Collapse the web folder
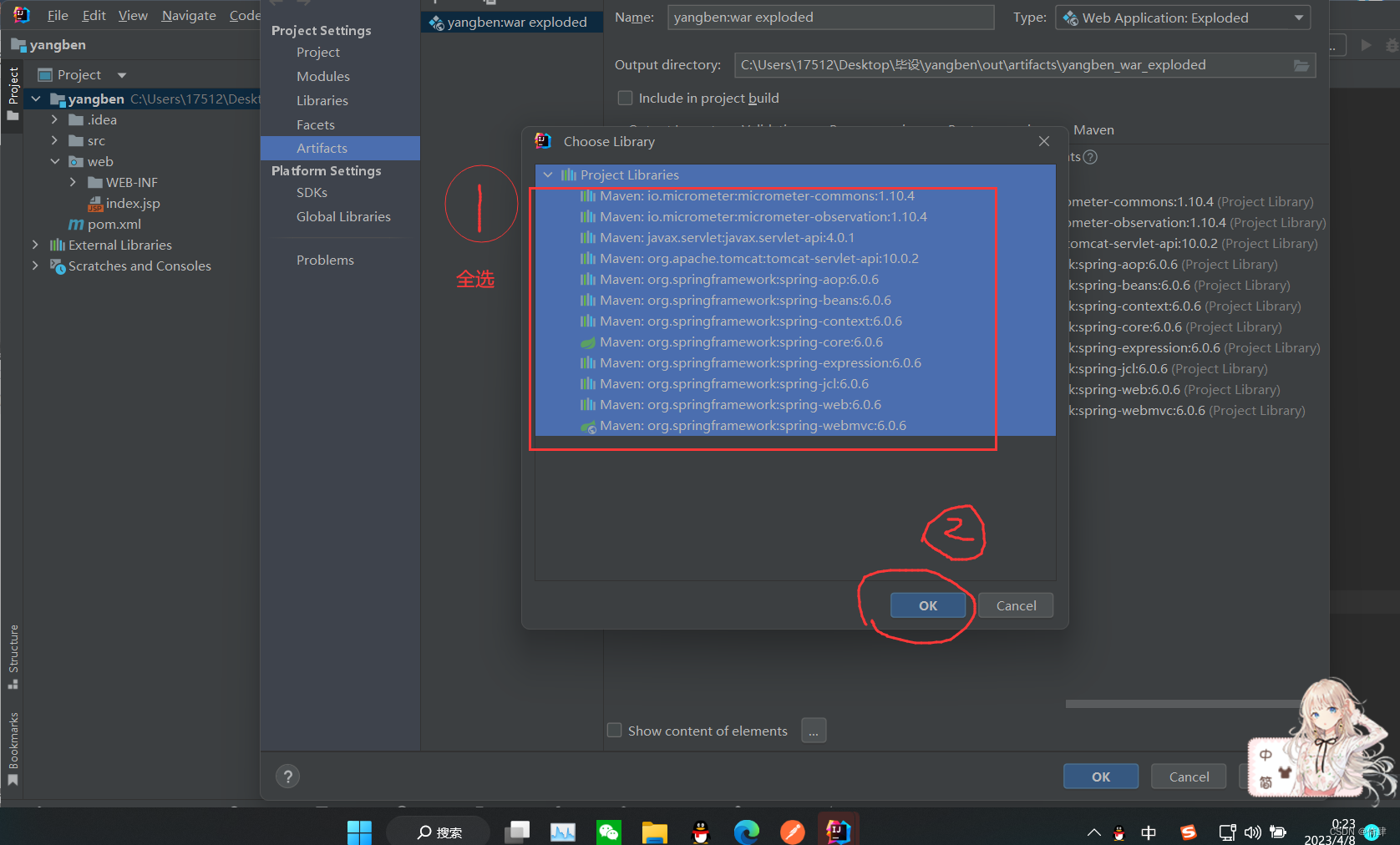 [54, 161]
